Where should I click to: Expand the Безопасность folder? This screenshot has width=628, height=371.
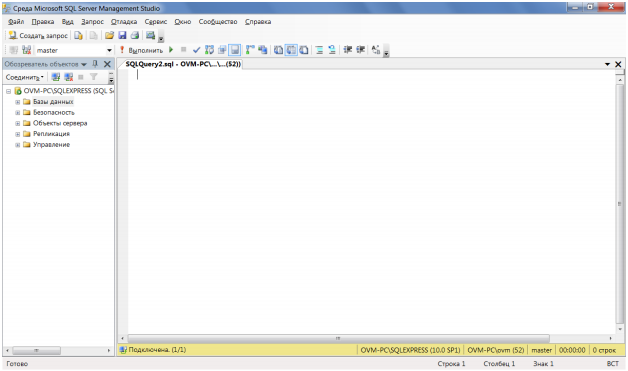pos(18,113)
